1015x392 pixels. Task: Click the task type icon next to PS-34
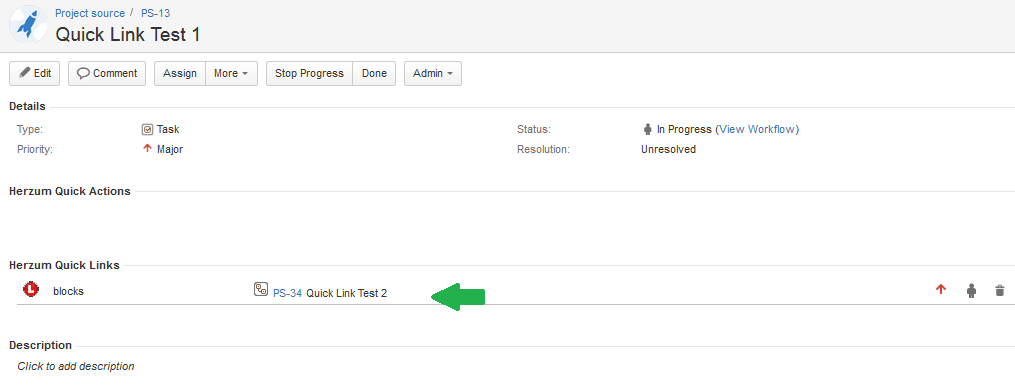[x=260, y=290]
